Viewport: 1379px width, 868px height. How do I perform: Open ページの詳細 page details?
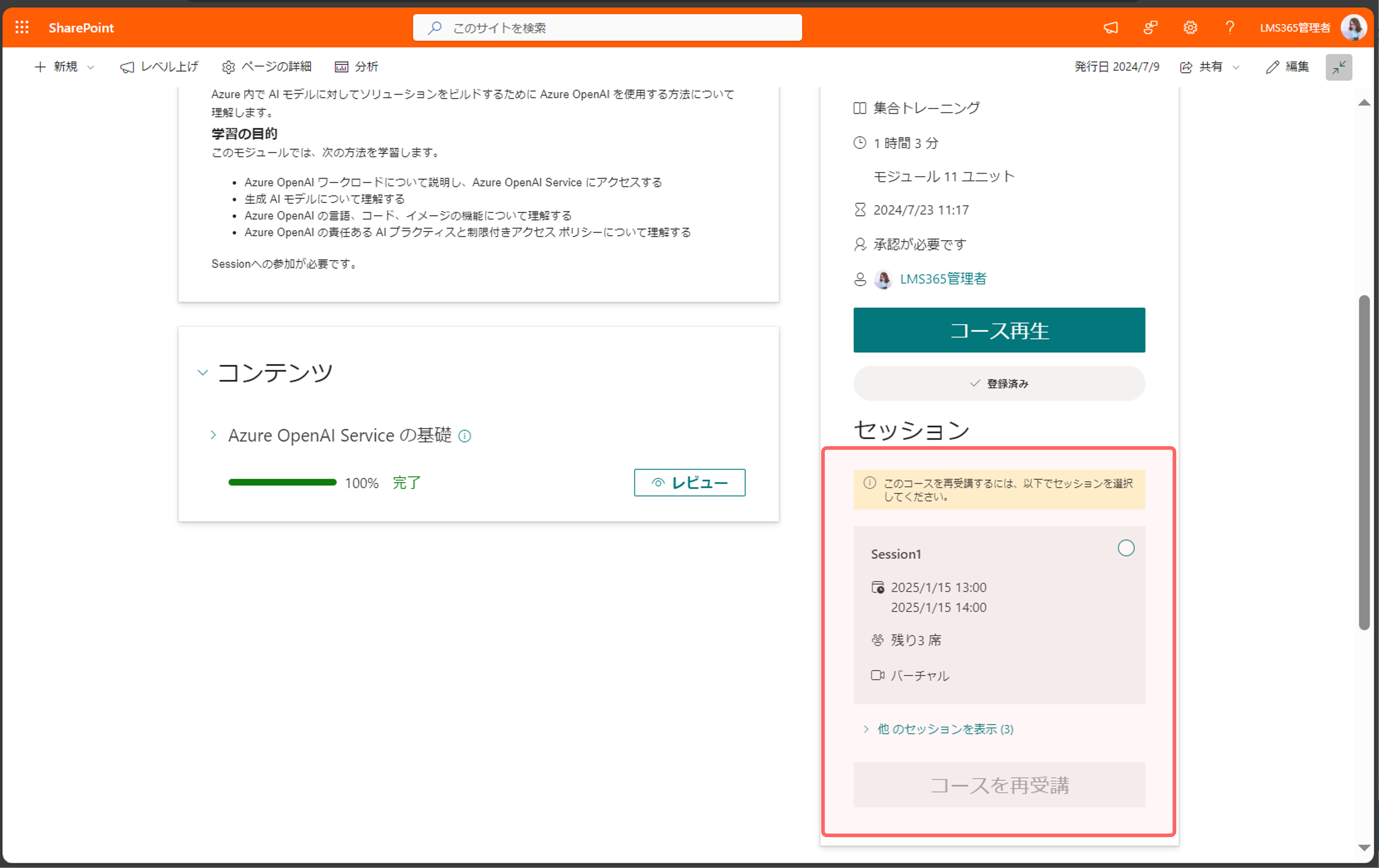(267, 66)
